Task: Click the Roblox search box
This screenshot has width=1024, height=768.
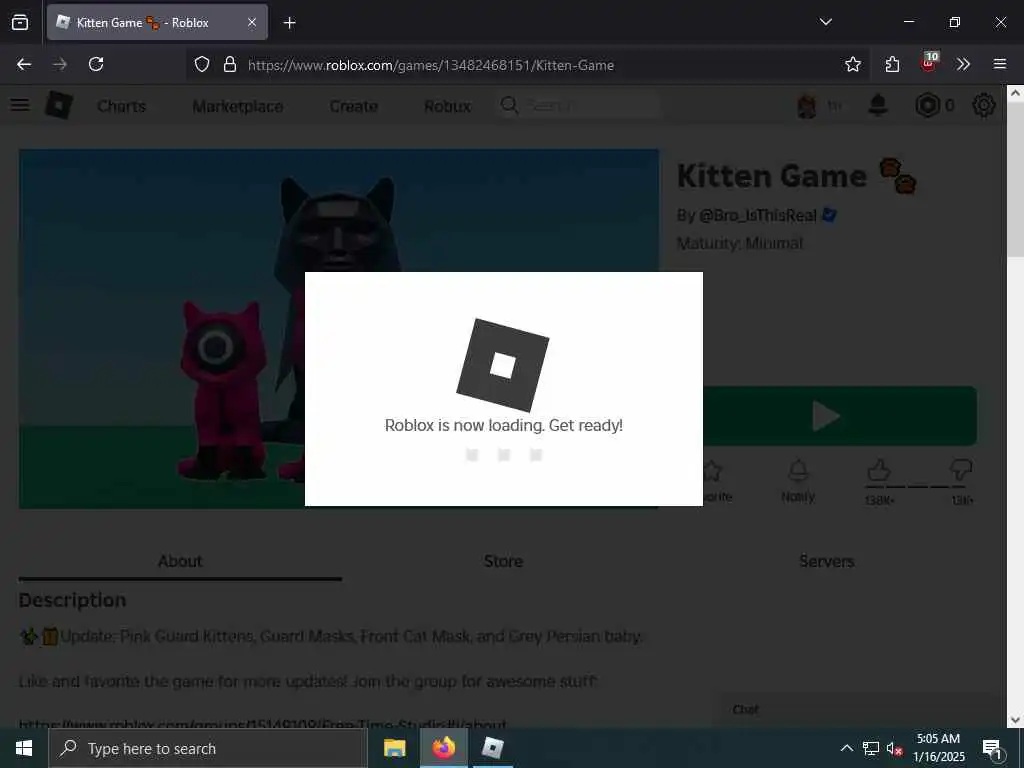Action: [579, 105]
